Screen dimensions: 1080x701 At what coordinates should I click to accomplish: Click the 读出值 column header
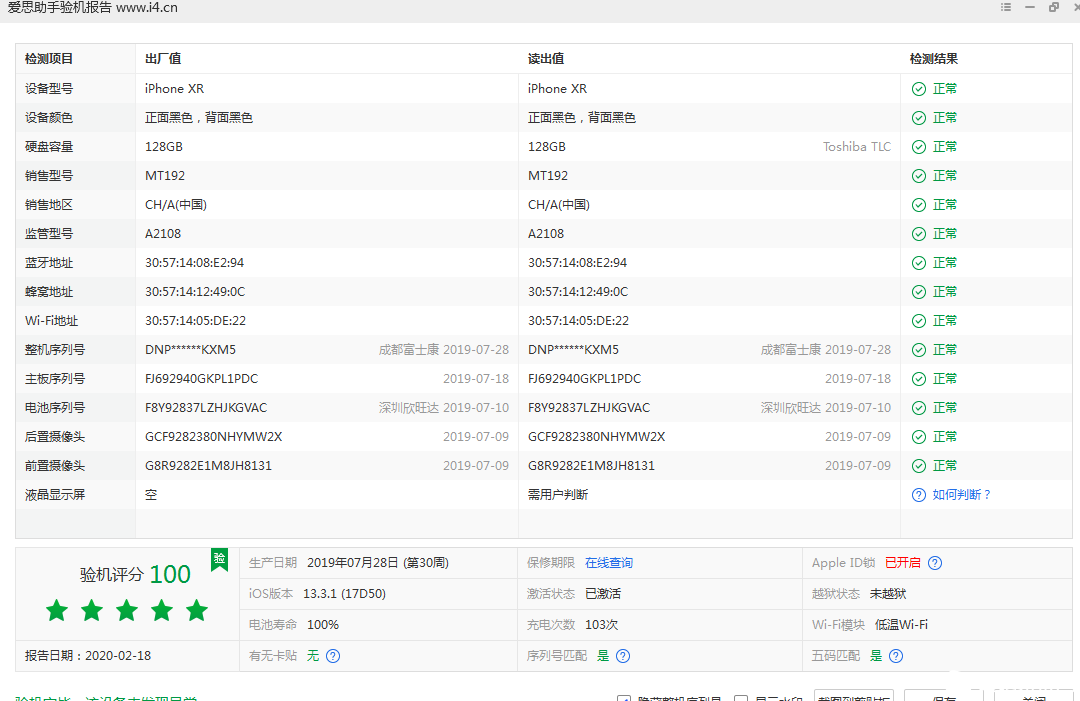point(546,59)
